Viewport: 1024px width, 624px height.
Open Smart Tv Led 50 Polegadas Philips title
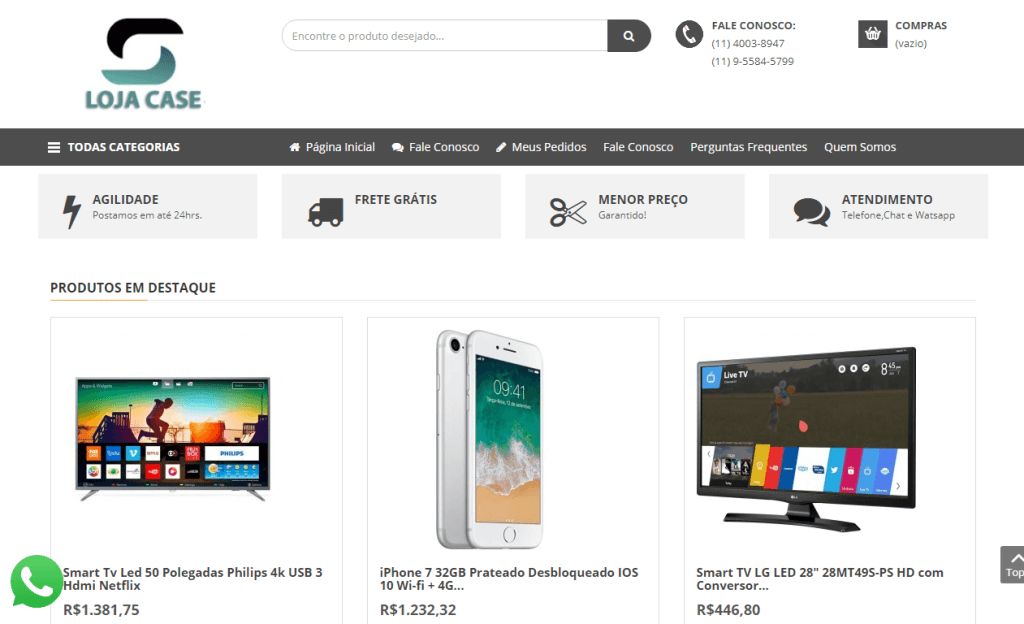pyautogui.click(x=193, y=579)
